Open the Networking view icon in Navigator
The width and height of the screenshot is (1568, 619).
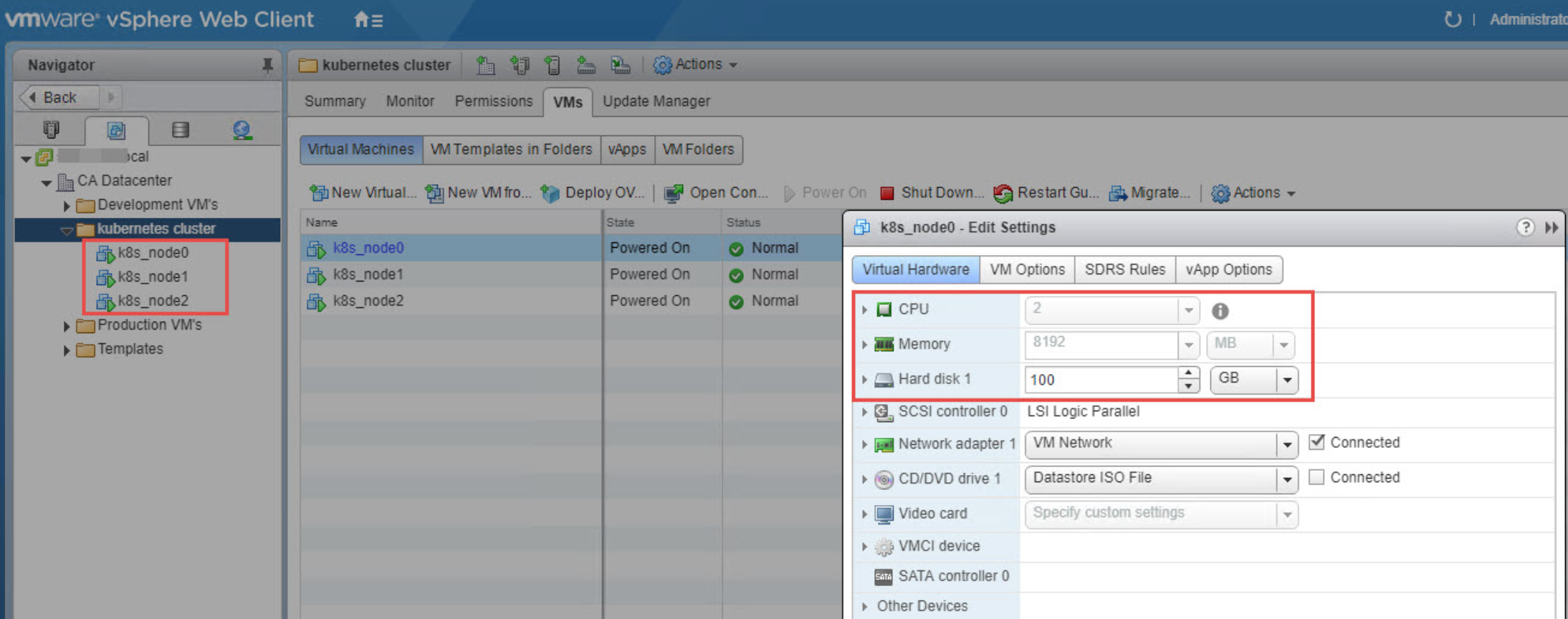[242, 130]
